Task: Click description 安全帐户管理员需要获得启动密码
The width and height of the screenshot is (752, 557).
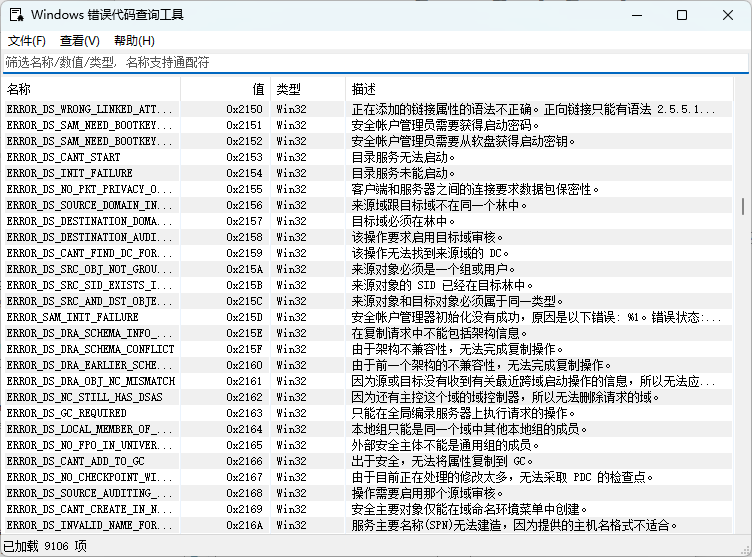Action: (446, 125)
